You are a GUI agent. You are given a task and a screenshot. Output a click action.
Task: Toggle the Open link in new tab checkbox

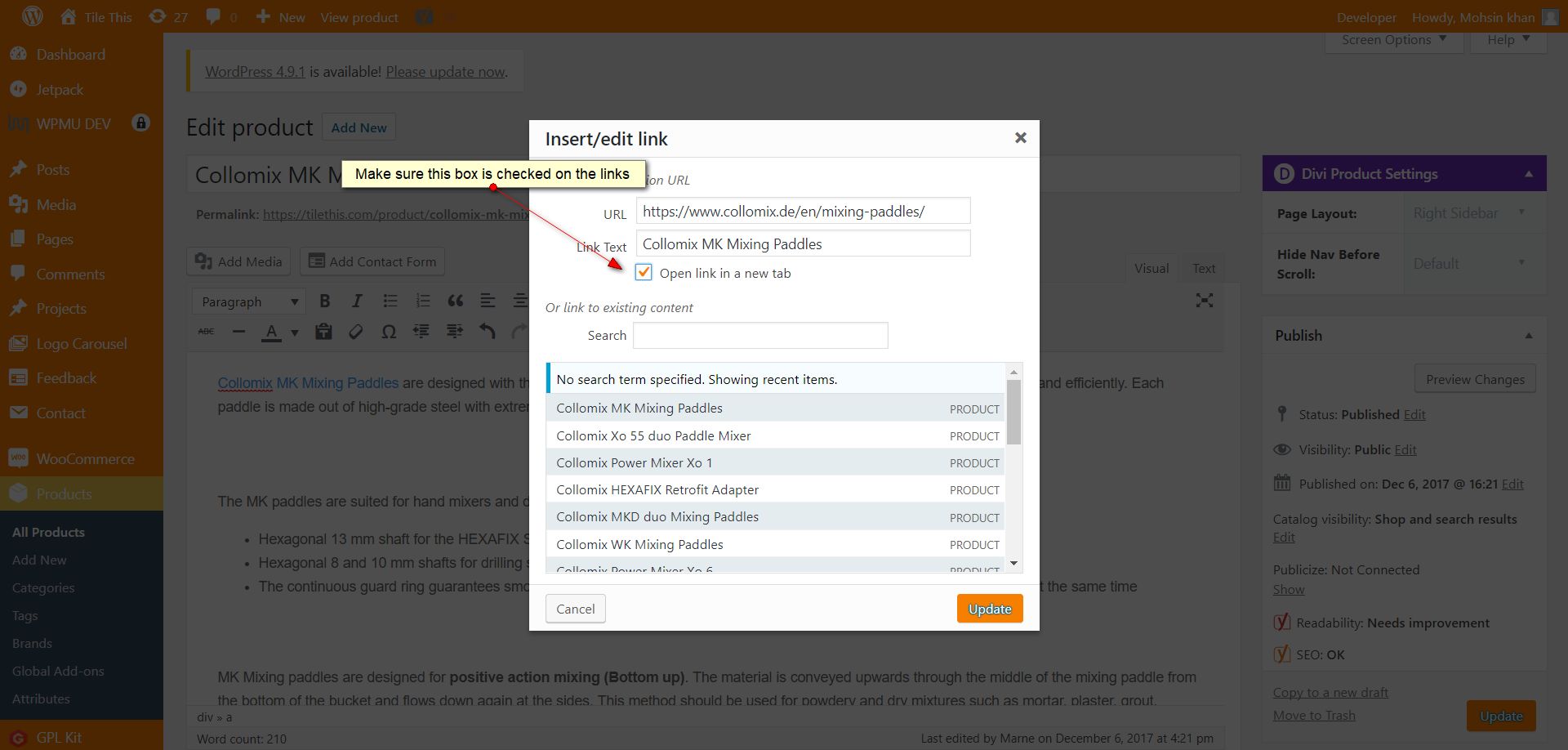644,273
